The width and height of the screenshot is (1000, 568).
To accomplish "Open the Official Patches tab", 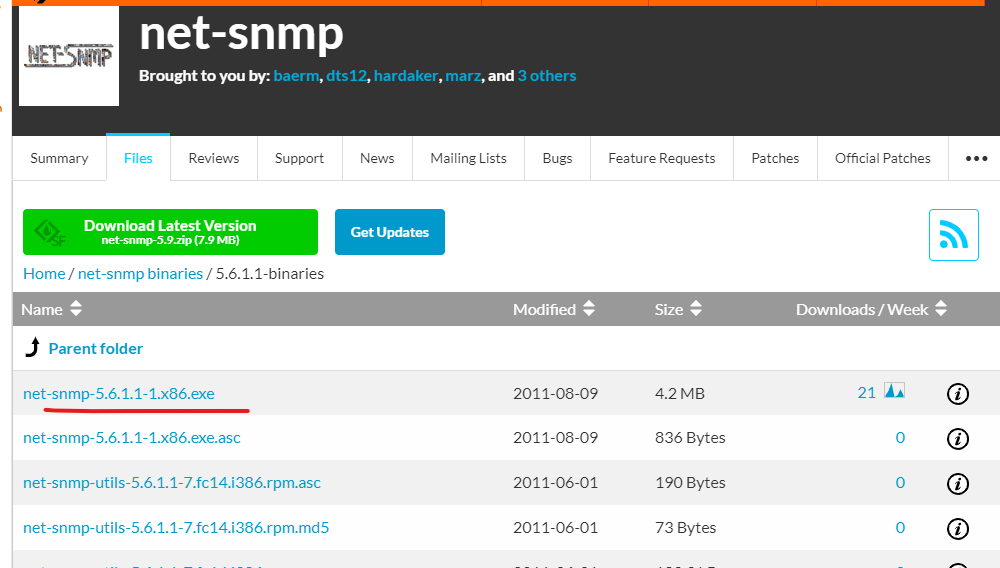I will click(x=883, y=158).
